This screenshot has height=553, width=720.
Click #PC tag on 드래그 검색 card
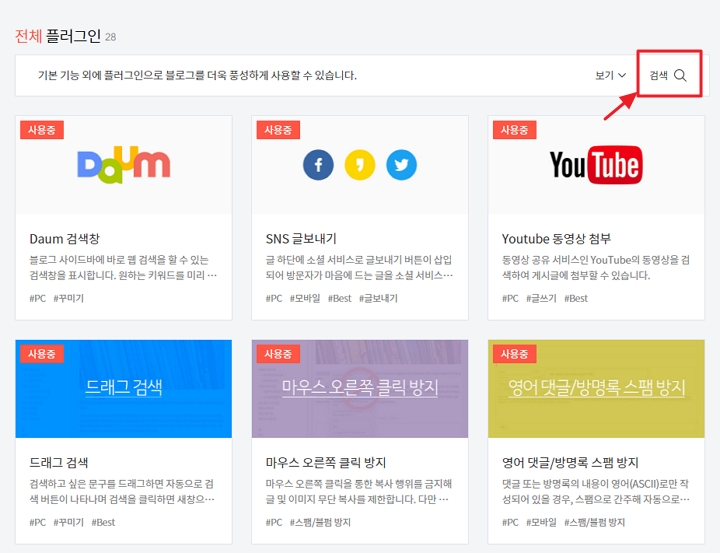tap(38, 522)
